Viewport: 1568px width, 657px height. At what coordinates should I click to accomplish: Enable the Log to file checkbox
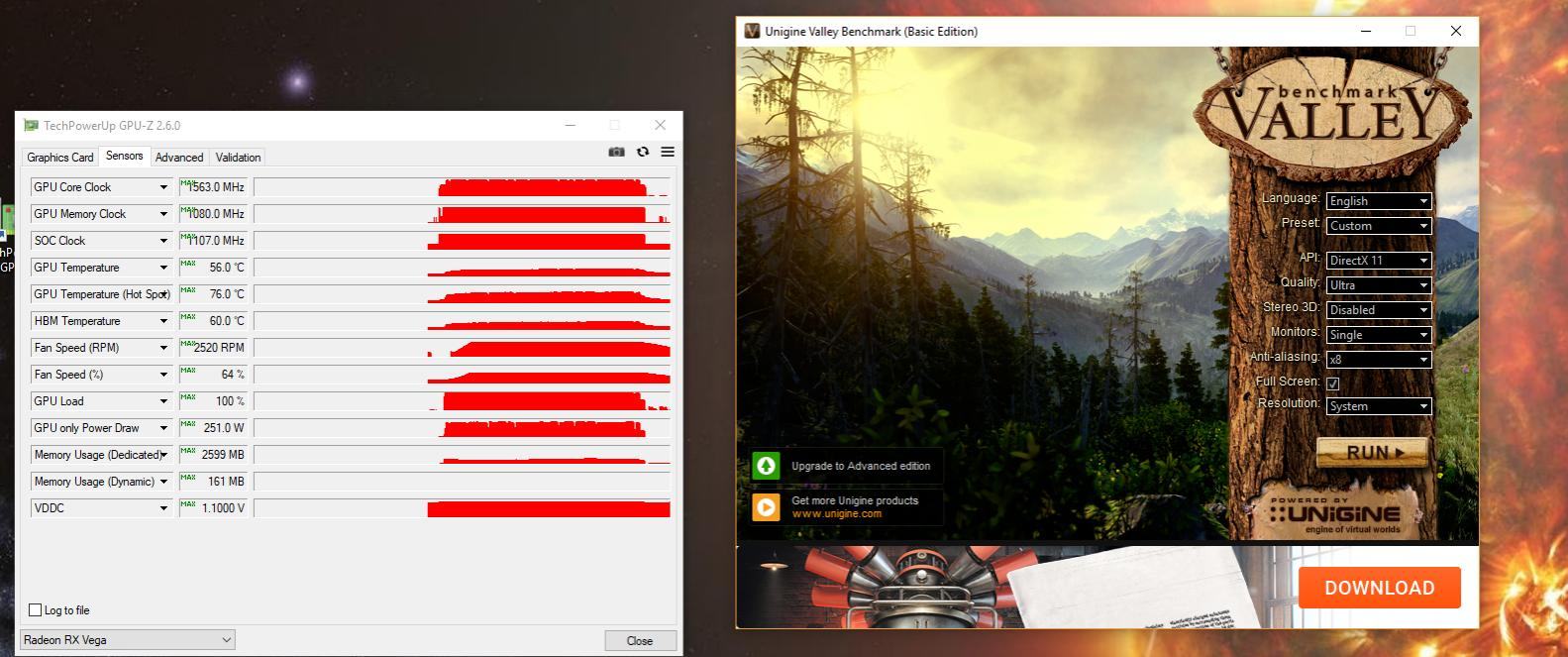coord(36,610)
